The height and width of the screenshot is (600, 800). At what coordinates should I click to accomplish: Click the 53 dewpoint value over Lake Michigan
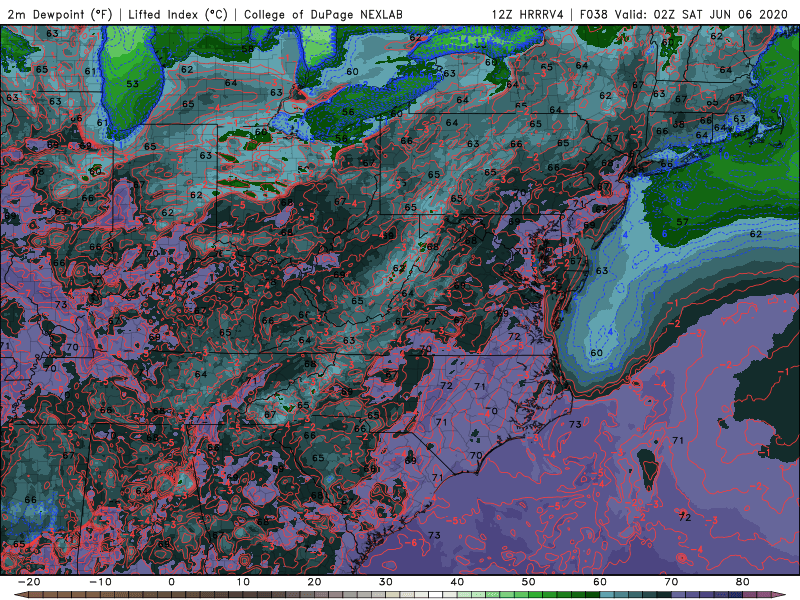pyautogui.click(x=132, y=84)
